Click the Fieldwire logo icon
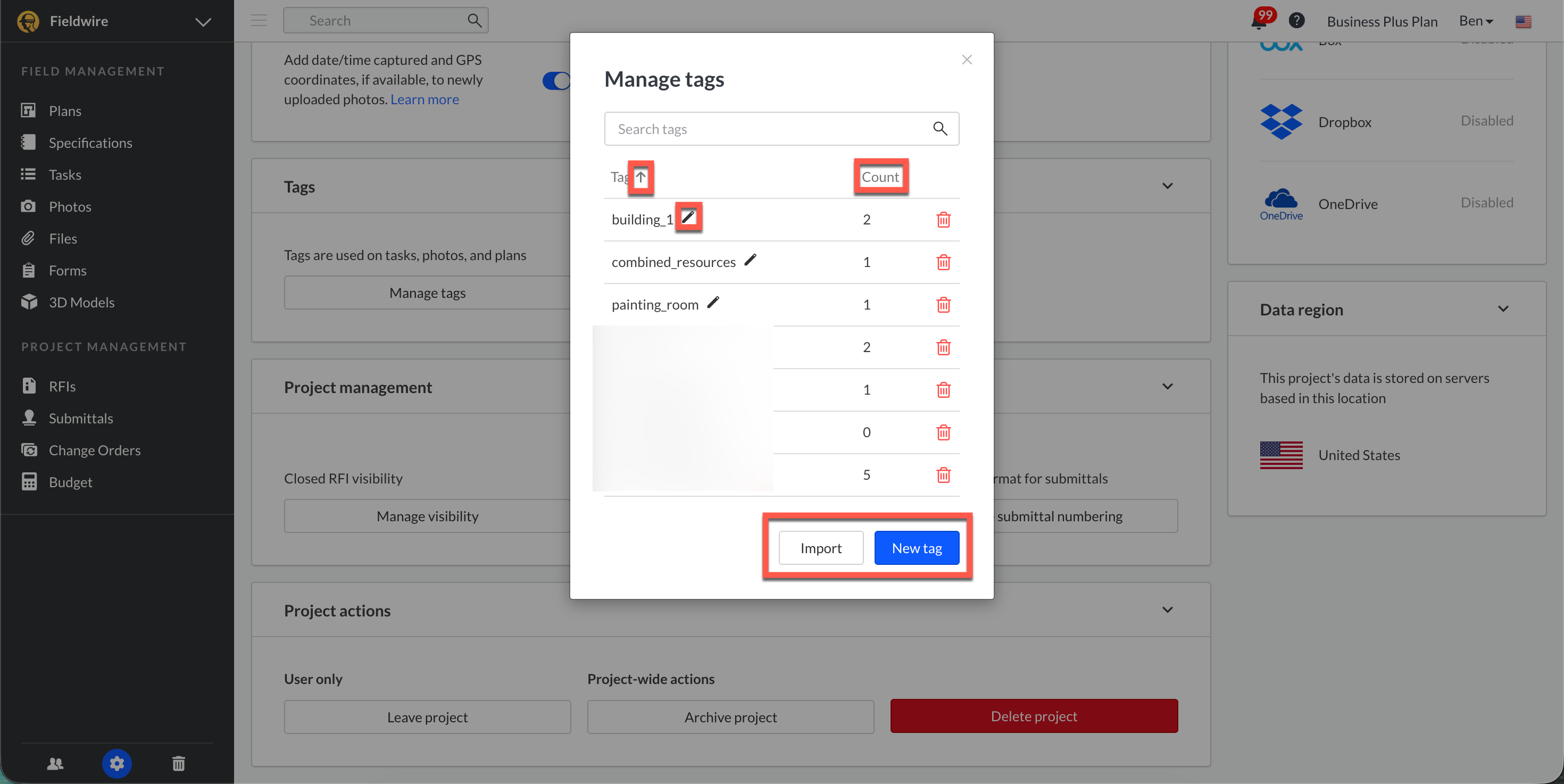Image resolution: width=1564 pixels, height=784 pixels. point(29,21)
